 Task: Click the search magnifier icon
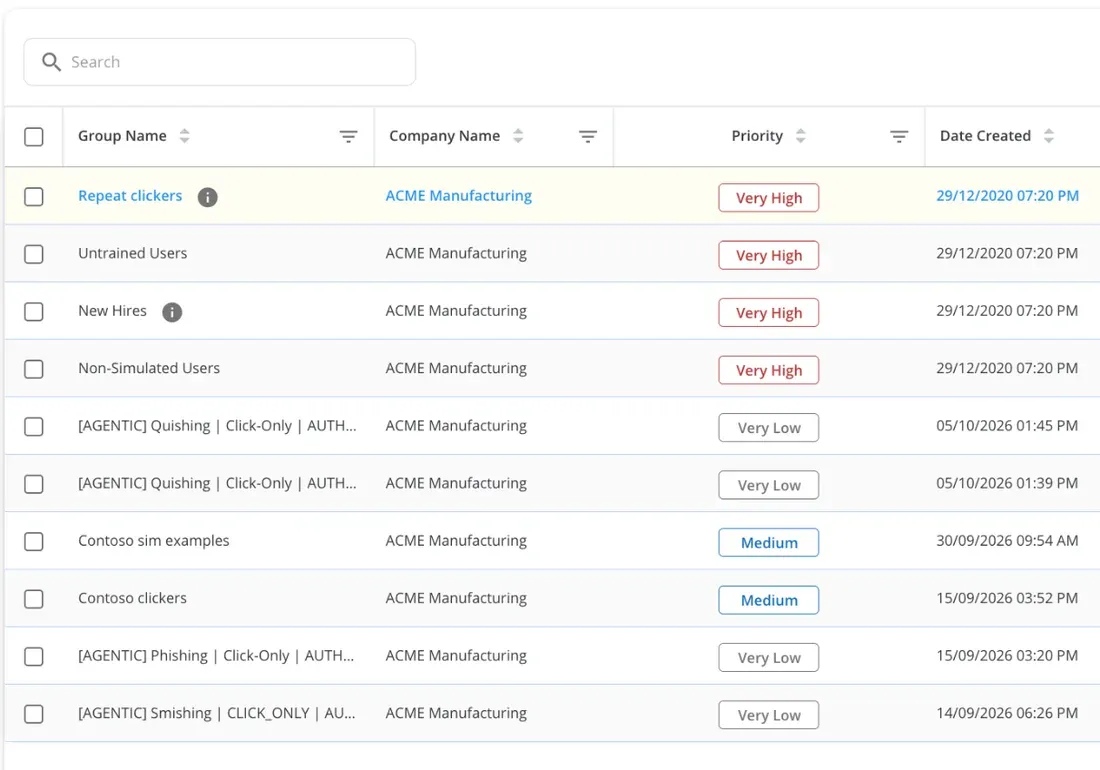(x=51, y=62)
